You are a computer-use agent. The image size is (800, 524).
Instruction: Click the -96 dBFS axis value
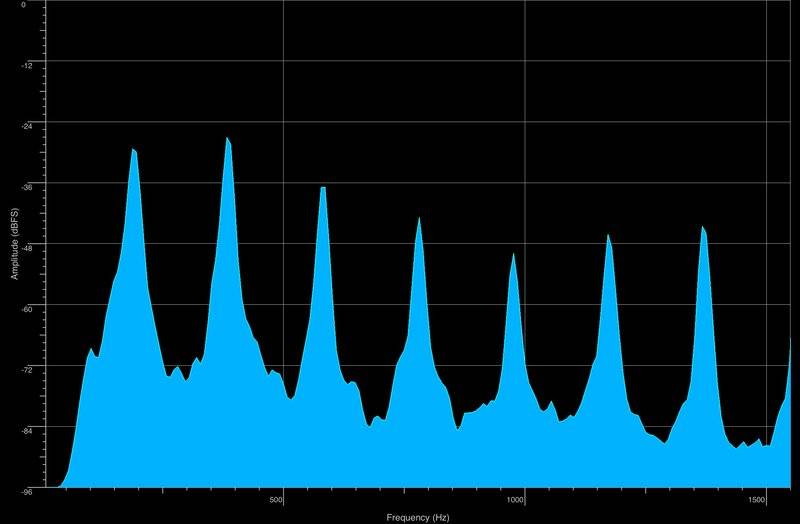point(27,492)
